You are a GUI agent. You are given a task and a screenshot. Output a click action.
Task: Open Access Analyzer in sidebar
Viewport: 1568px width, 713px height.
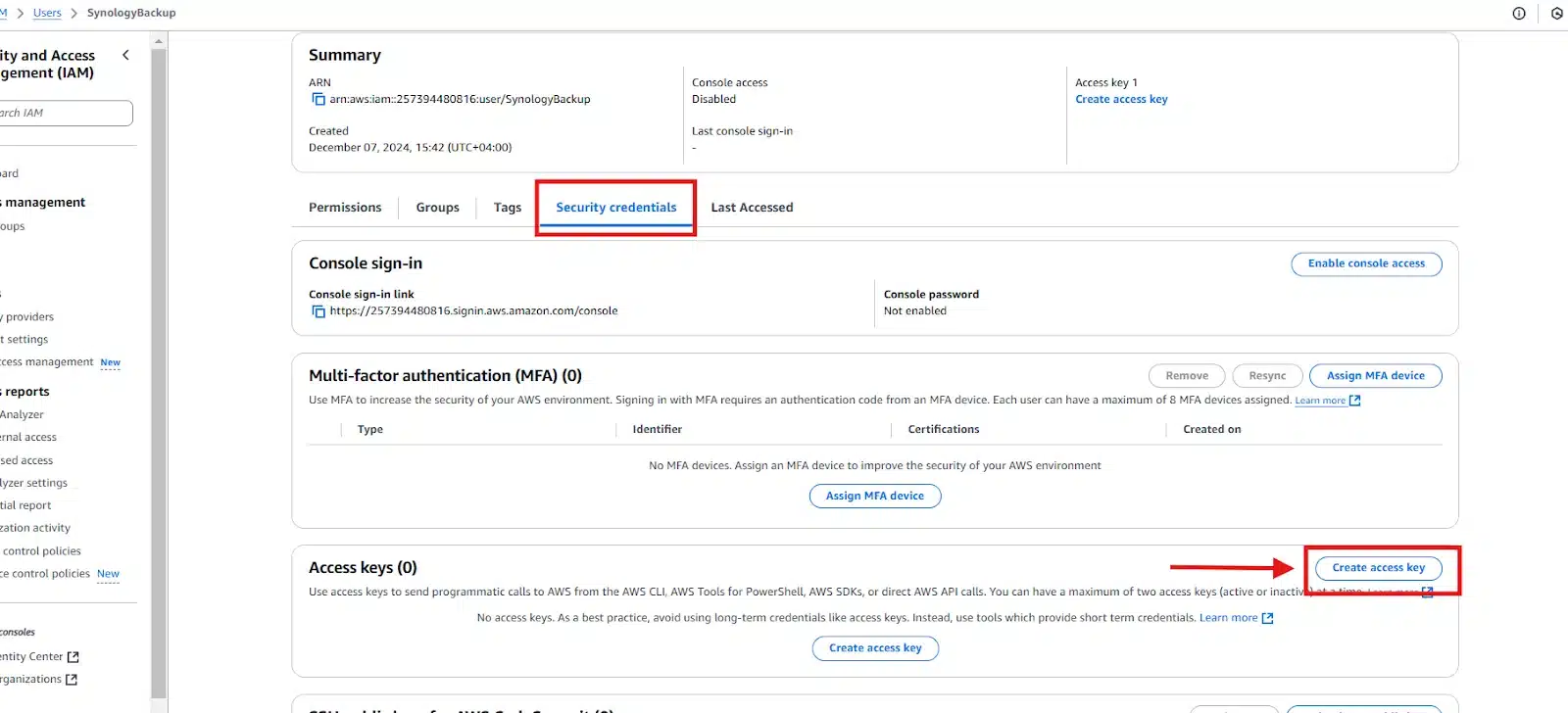22,415
